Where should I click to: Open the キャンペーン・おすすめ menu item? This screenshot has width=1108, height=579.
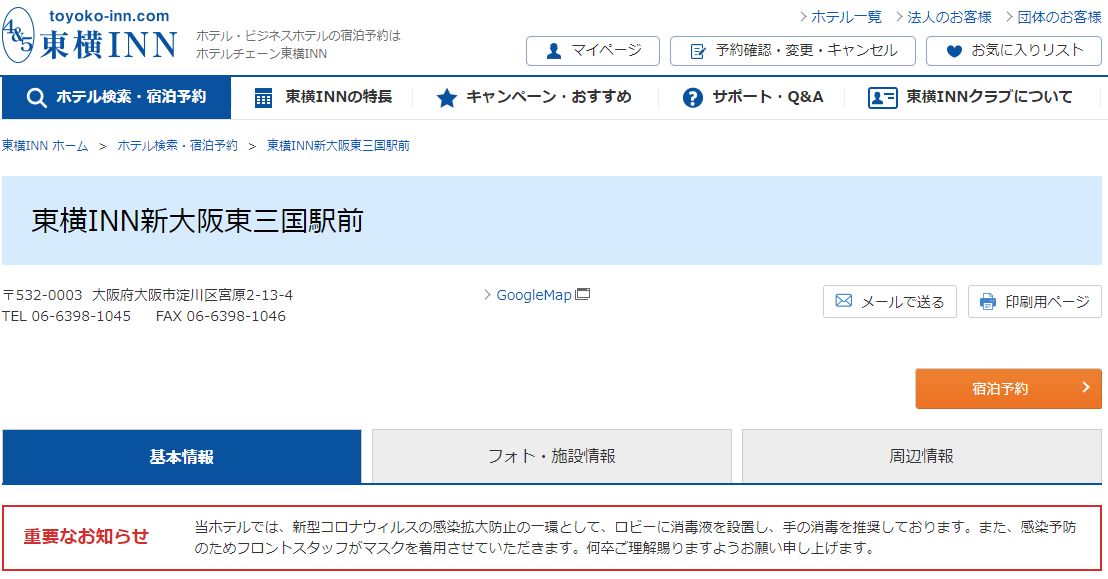coord(534,98)
